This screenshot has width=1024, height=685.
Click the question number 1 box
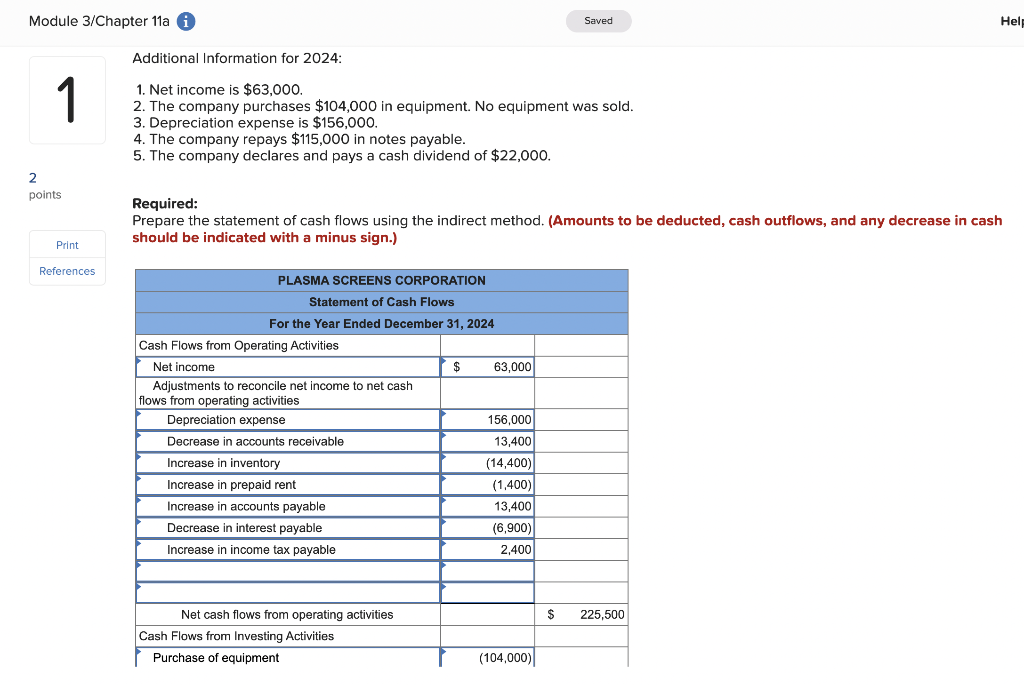[x=67, y=99]
